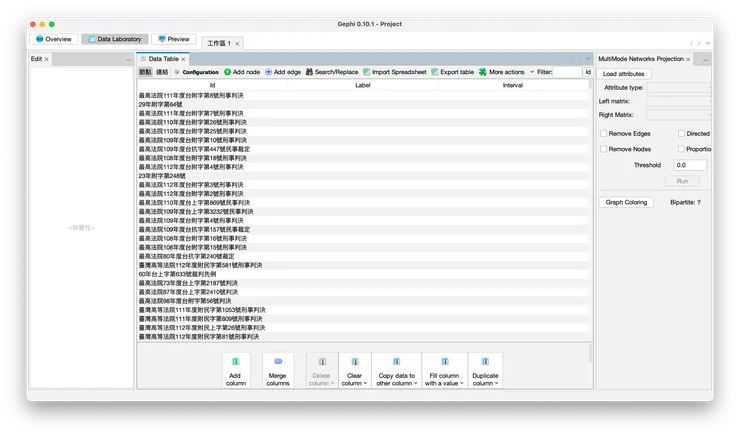The width and height of the screenshot is (740, 436).
Task: Expand the More actions dropdown arrow
Action: coord(532,72)
